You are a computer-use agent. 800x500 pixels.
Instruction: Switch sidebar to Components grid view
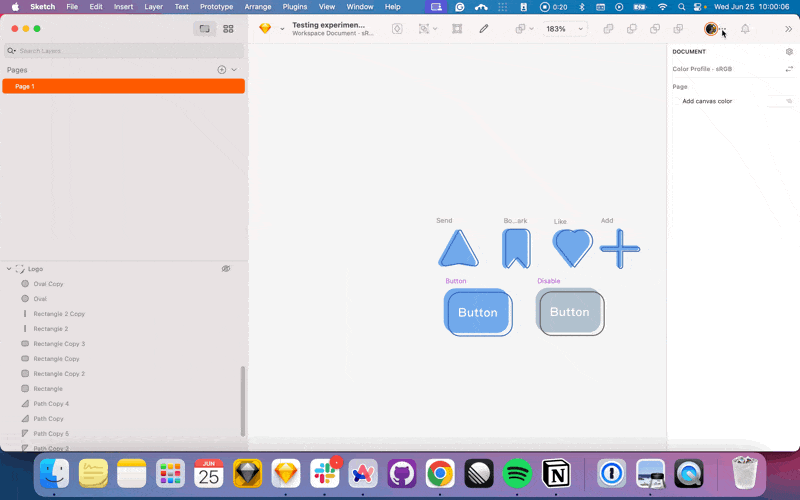coord(228,29)
